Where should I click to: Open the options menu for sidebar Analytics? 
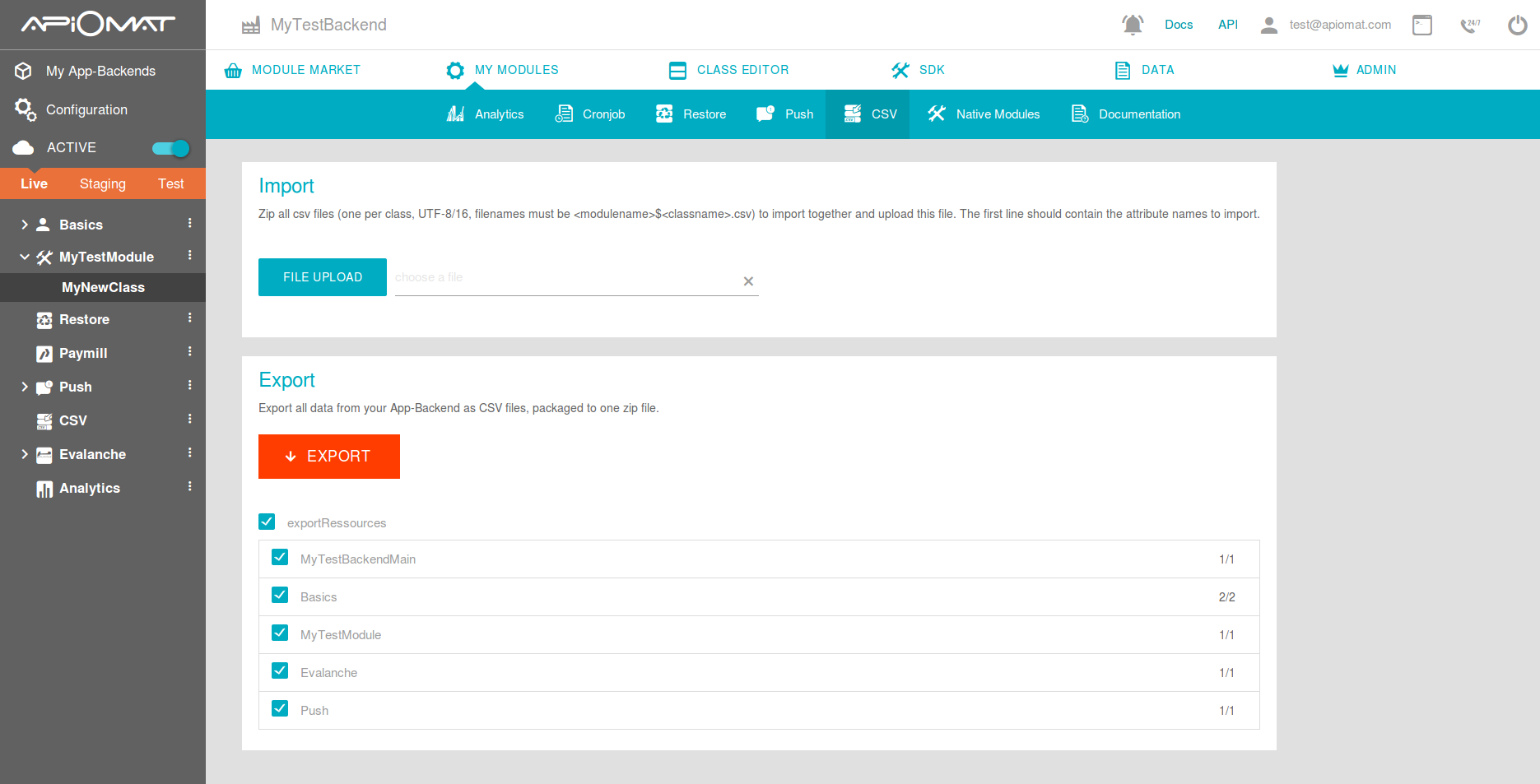click(190, 486)
